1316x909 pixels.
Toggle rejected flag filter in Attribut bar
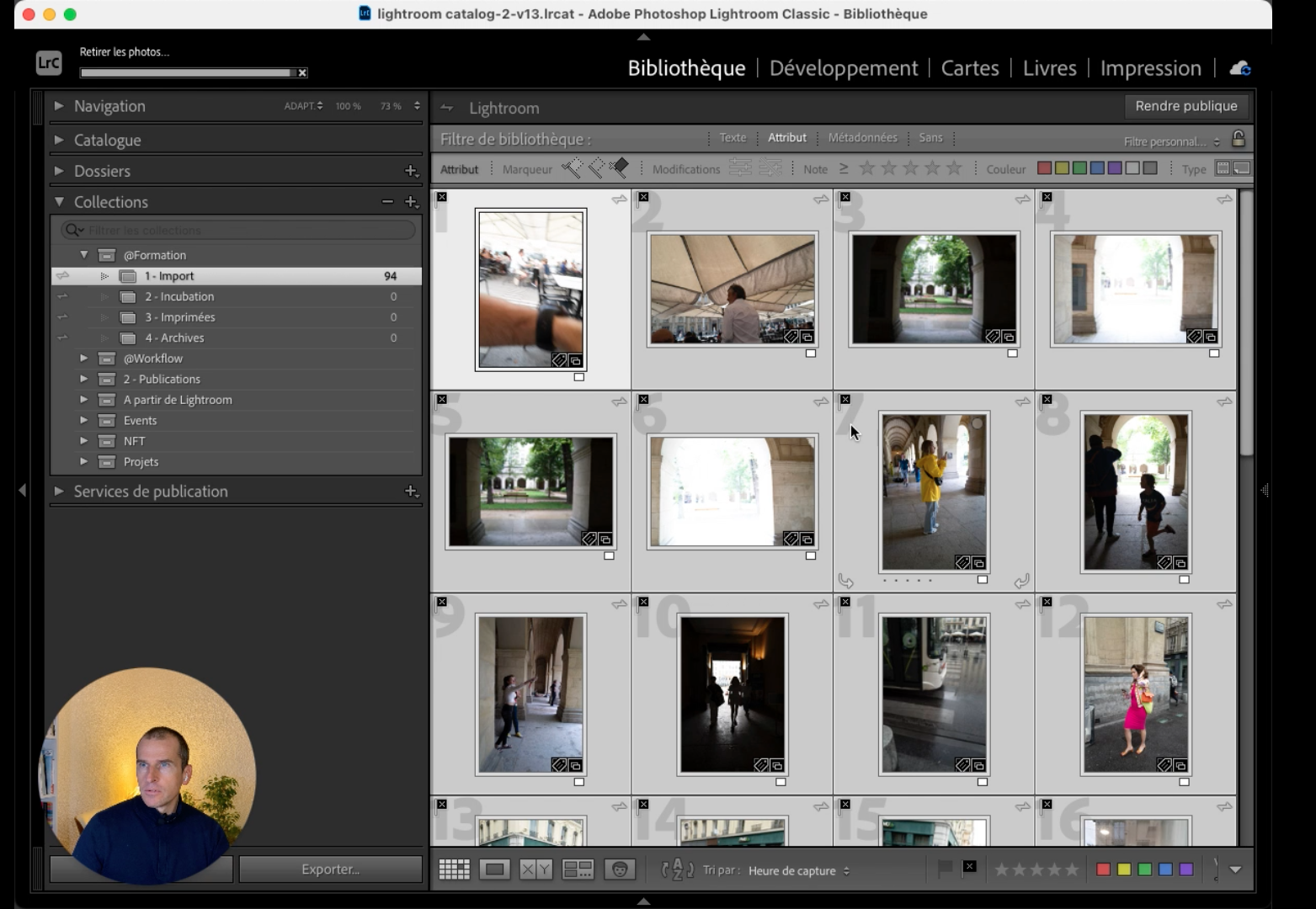click(x=620, y=168)
